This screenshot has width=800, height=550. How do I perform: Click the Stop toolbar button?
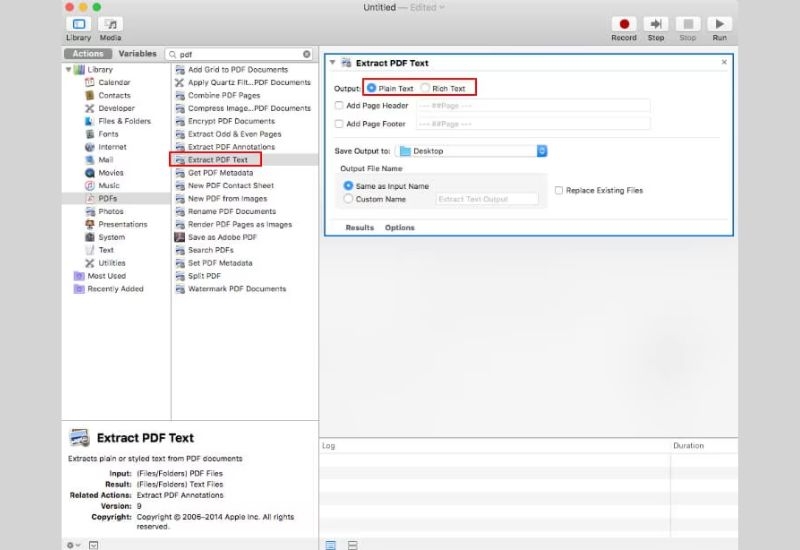point(688,24)
